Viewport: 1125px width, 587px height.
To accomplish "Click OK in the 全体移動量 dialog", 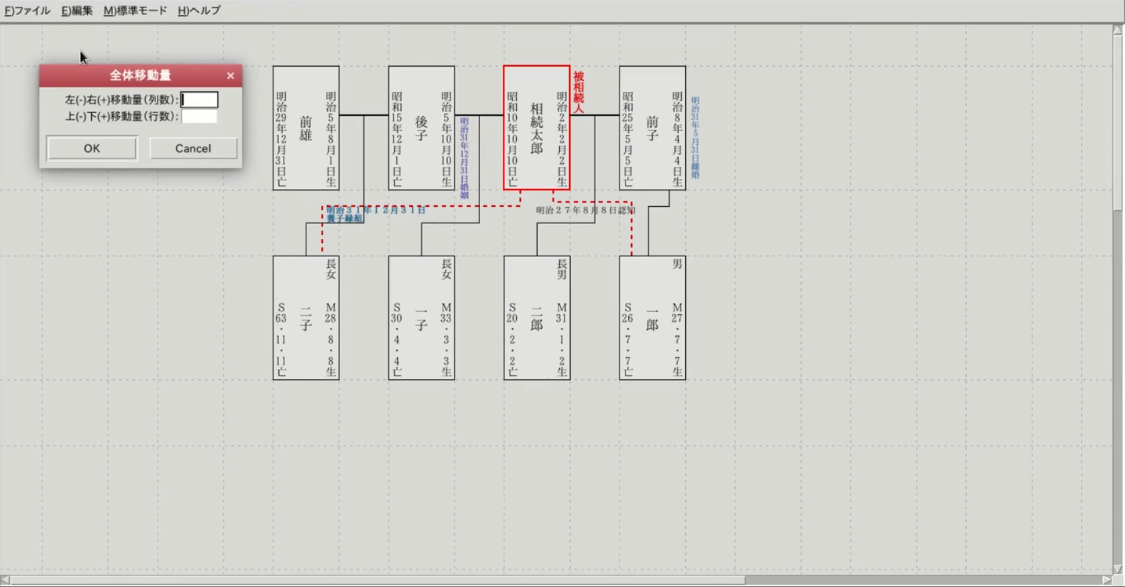I will point(92,148).
